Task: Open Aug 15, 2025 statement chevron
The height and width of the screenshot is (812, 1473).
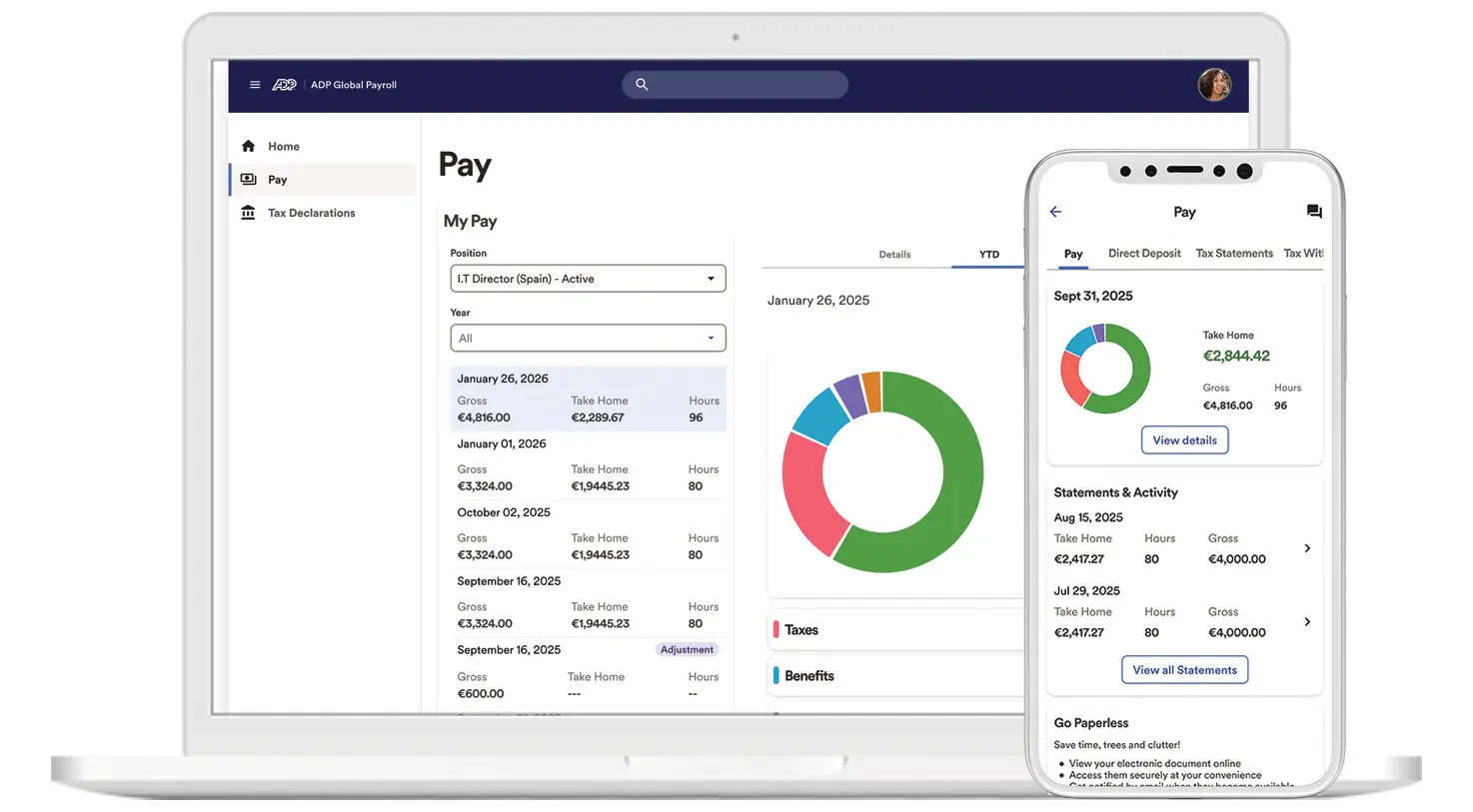Action: coord(1307,548)
